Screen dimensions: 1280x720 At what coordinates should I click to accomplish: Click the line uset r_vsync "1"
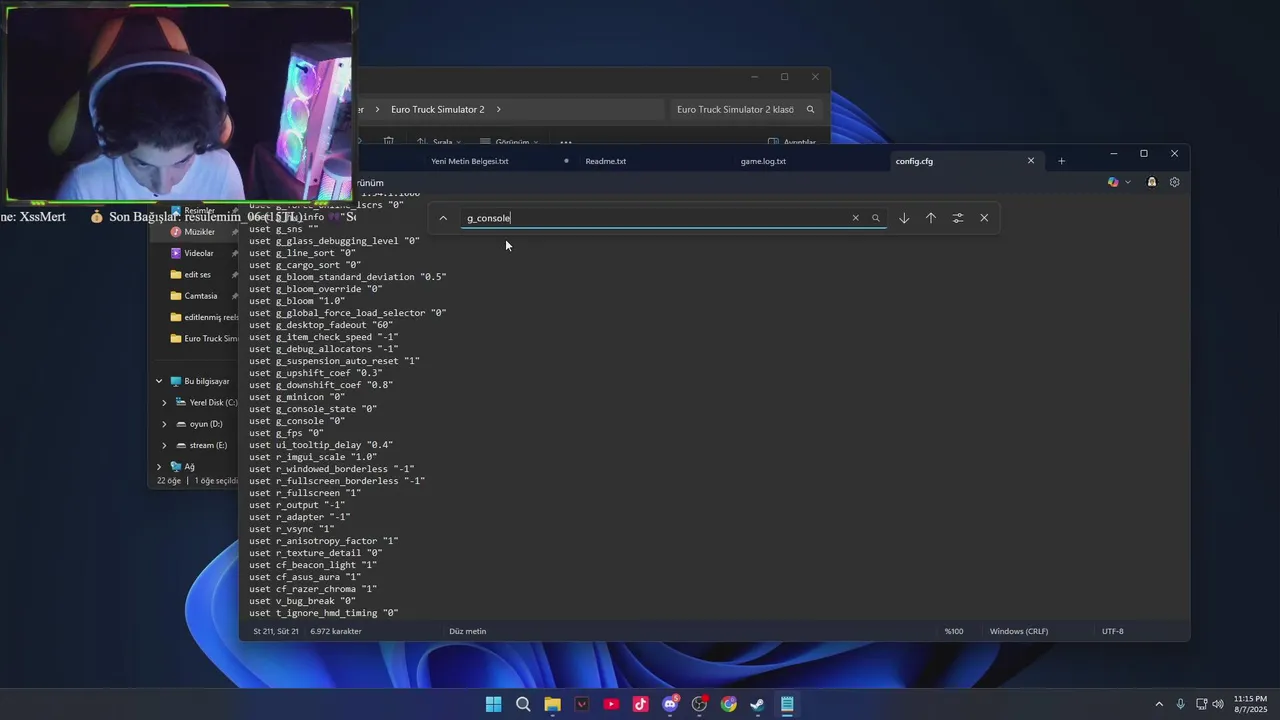(292, 529)
